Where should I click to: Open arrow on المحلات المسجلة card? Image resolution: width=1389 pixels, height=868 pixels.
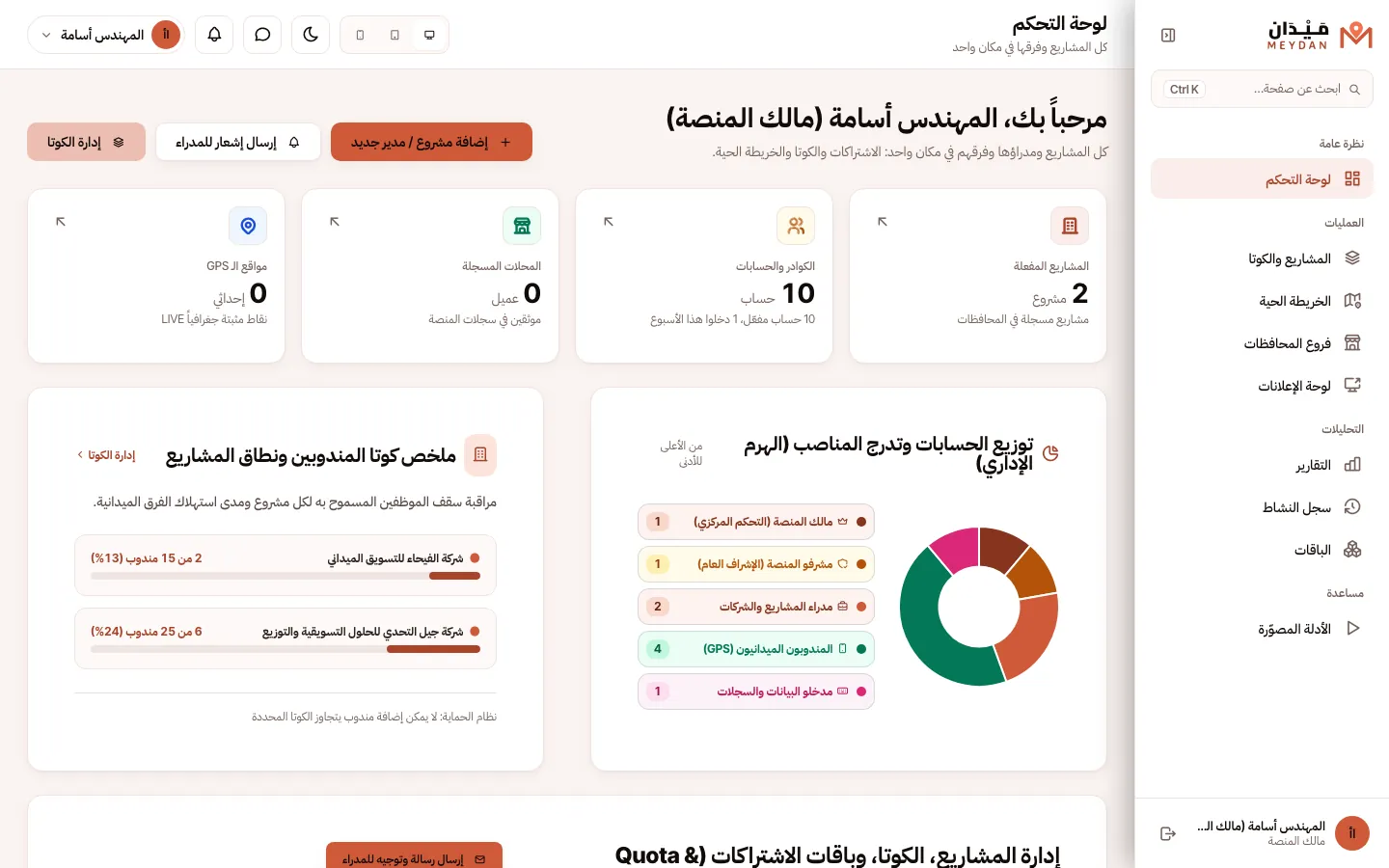click(x=334, y=222)
